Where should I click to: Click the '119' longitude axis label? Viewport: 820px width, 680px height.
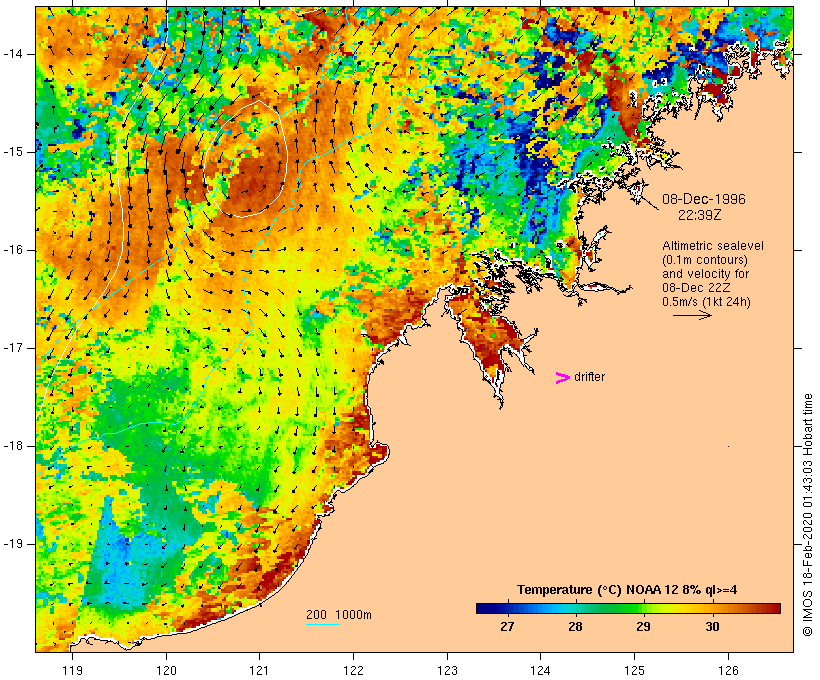click(72, 670)
